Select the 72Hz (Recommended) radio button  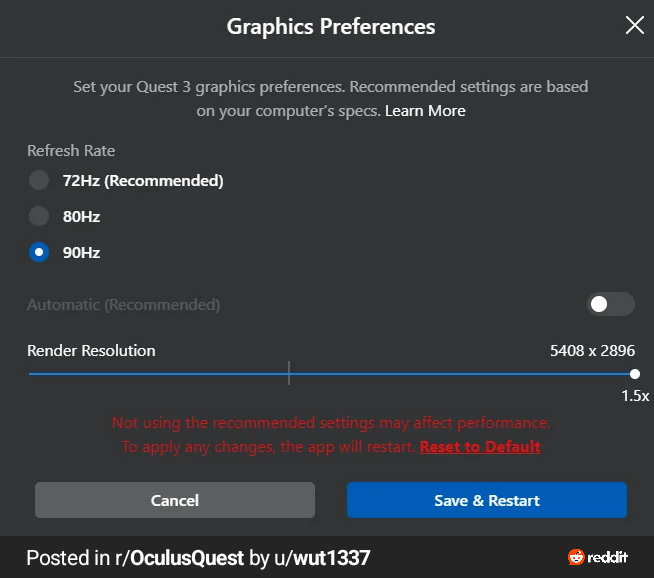click(39, 180)
